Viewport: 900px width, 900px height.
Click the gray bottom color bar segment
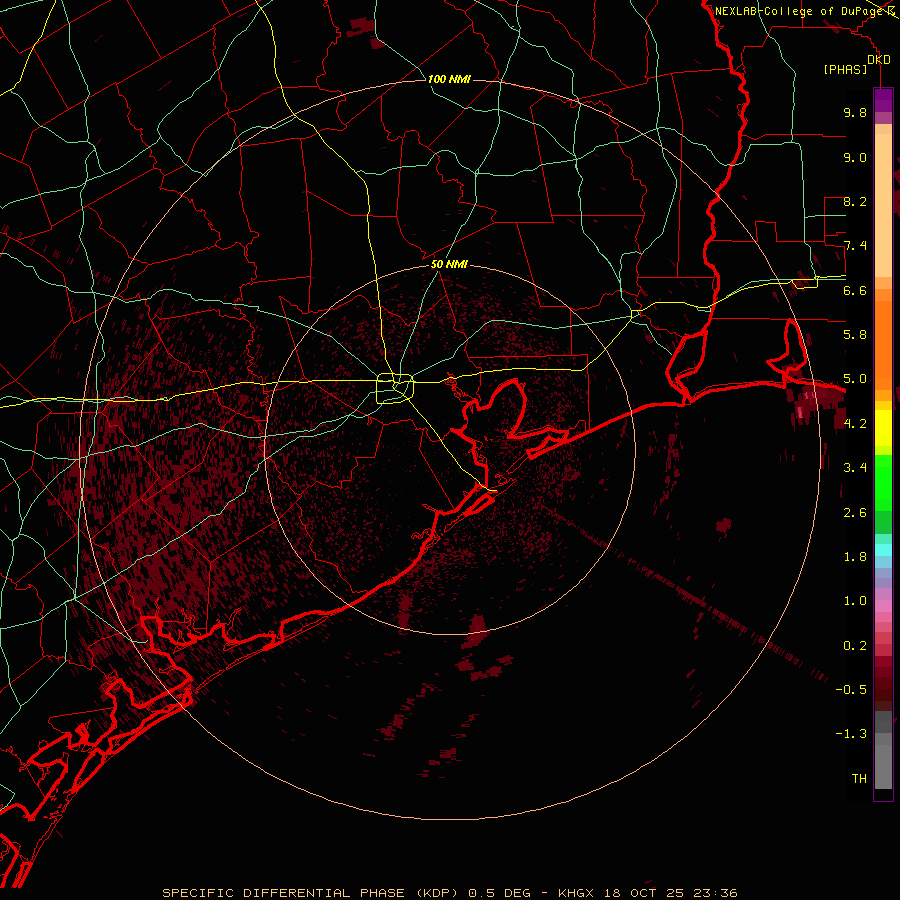[883, 767]
